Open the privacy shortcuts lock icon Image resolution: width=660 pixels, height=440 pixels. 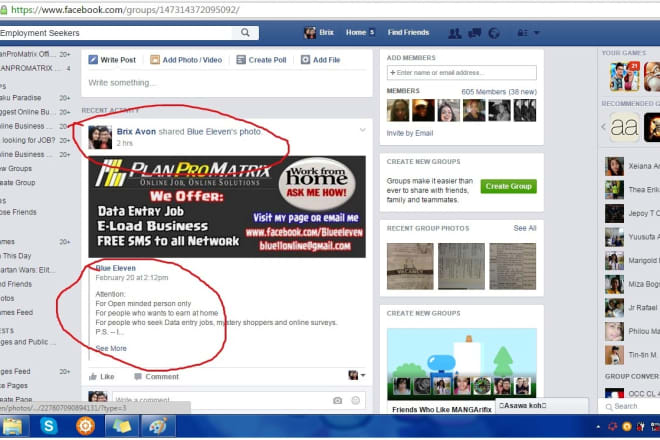point(522,33)
